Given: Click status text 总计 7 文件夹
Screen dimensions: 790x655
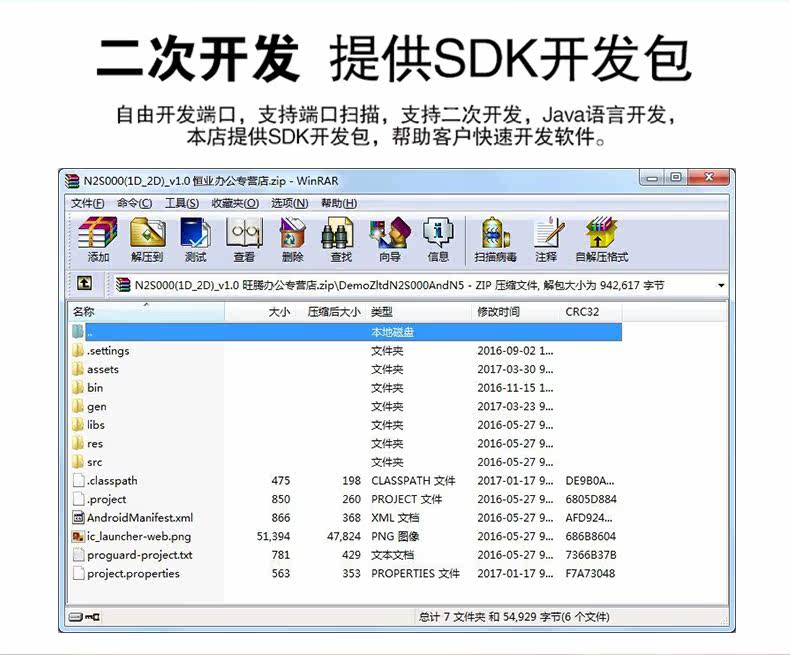Looking at the screenshot, I should [x=452, y=617].
